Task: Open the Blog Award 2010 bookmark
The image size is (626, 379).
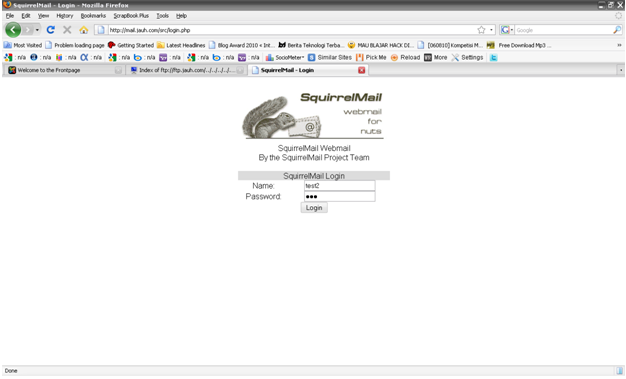Action: pyautogui.click(x=242, y=45)
